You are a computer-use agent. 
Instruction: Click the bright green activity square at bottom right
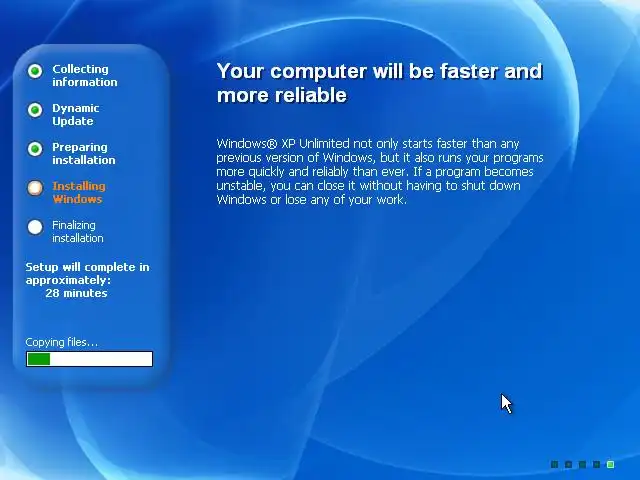click(611, 464)
